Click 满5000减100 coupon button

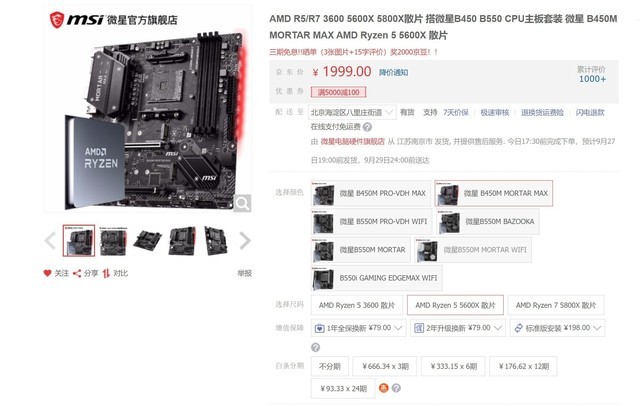click(x=338, y=92)
